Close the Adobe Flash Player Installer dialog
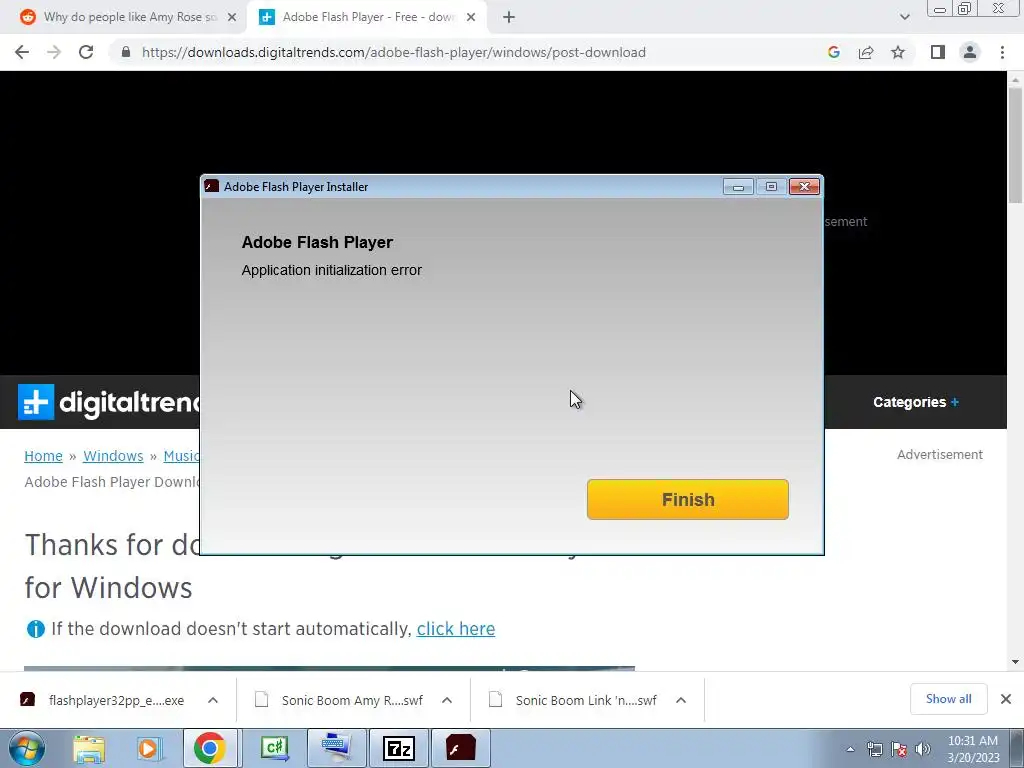The width and height of the screenshot is (1024, 768). click(x=805, y=187)
